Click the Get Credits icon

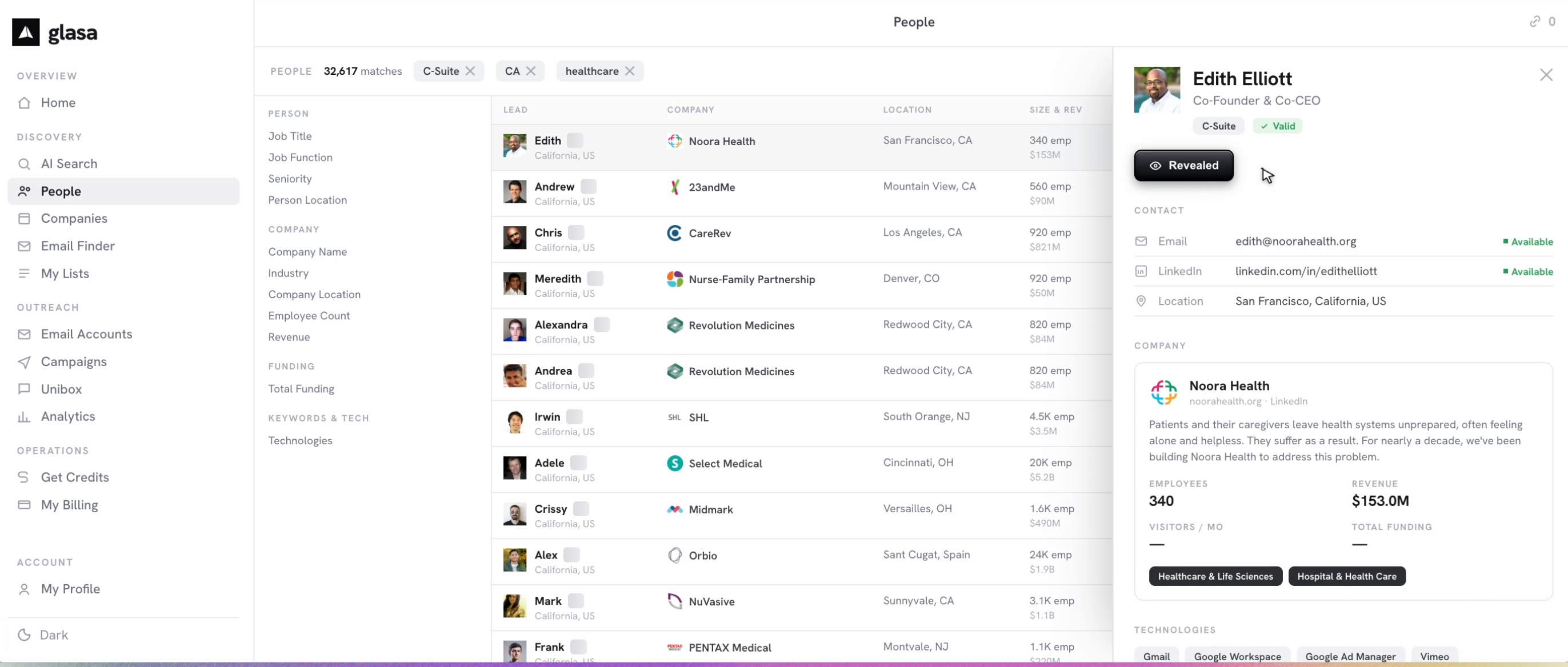tap(25, 477)
